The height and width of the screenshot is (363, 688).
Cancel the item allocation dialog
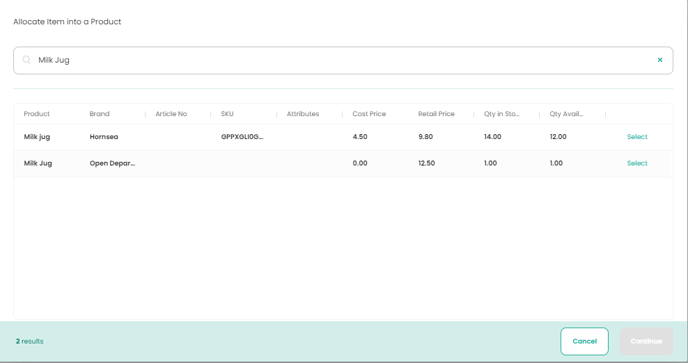pyautogui.click(x=584, y=341)
